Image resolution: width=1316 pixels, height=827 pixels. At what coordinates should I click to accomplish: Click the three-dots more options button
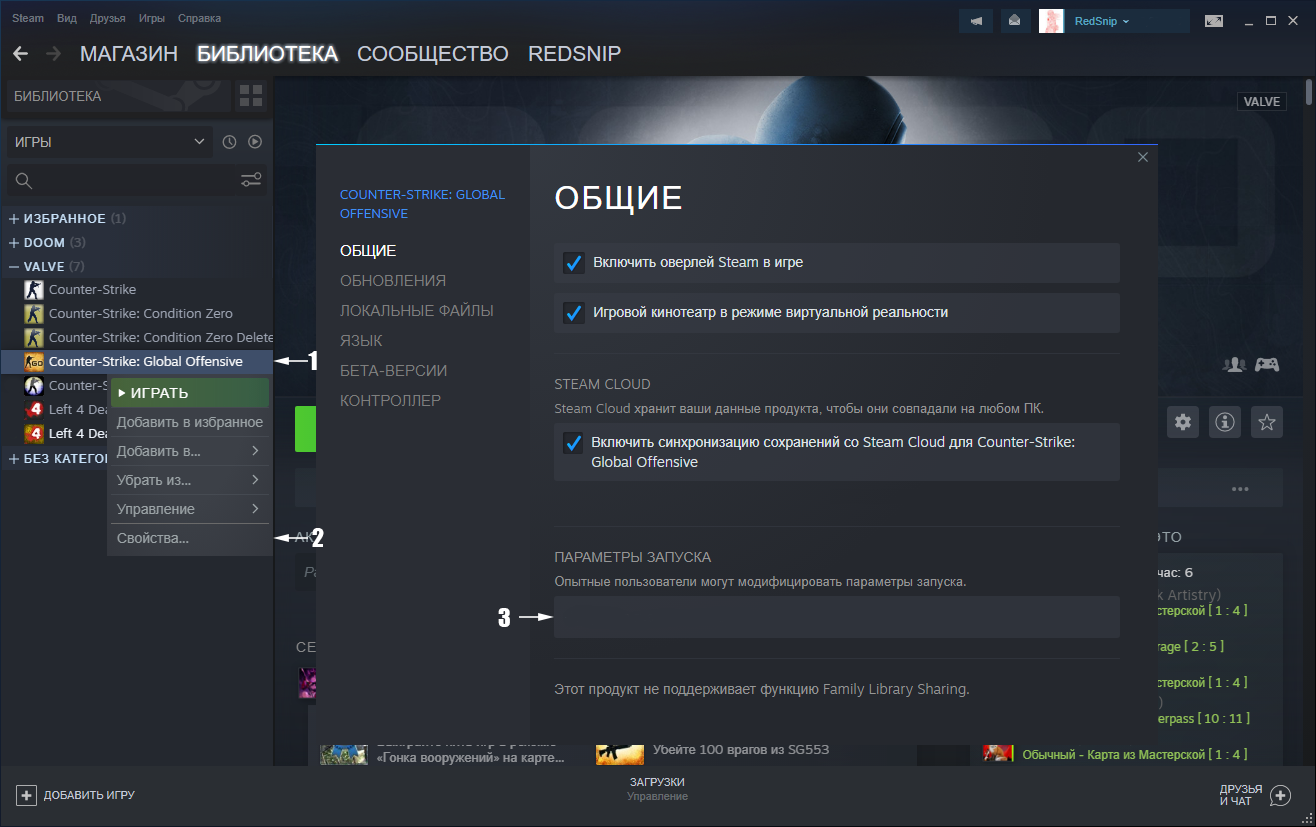pyautogui.click(x=1241, y=489)
